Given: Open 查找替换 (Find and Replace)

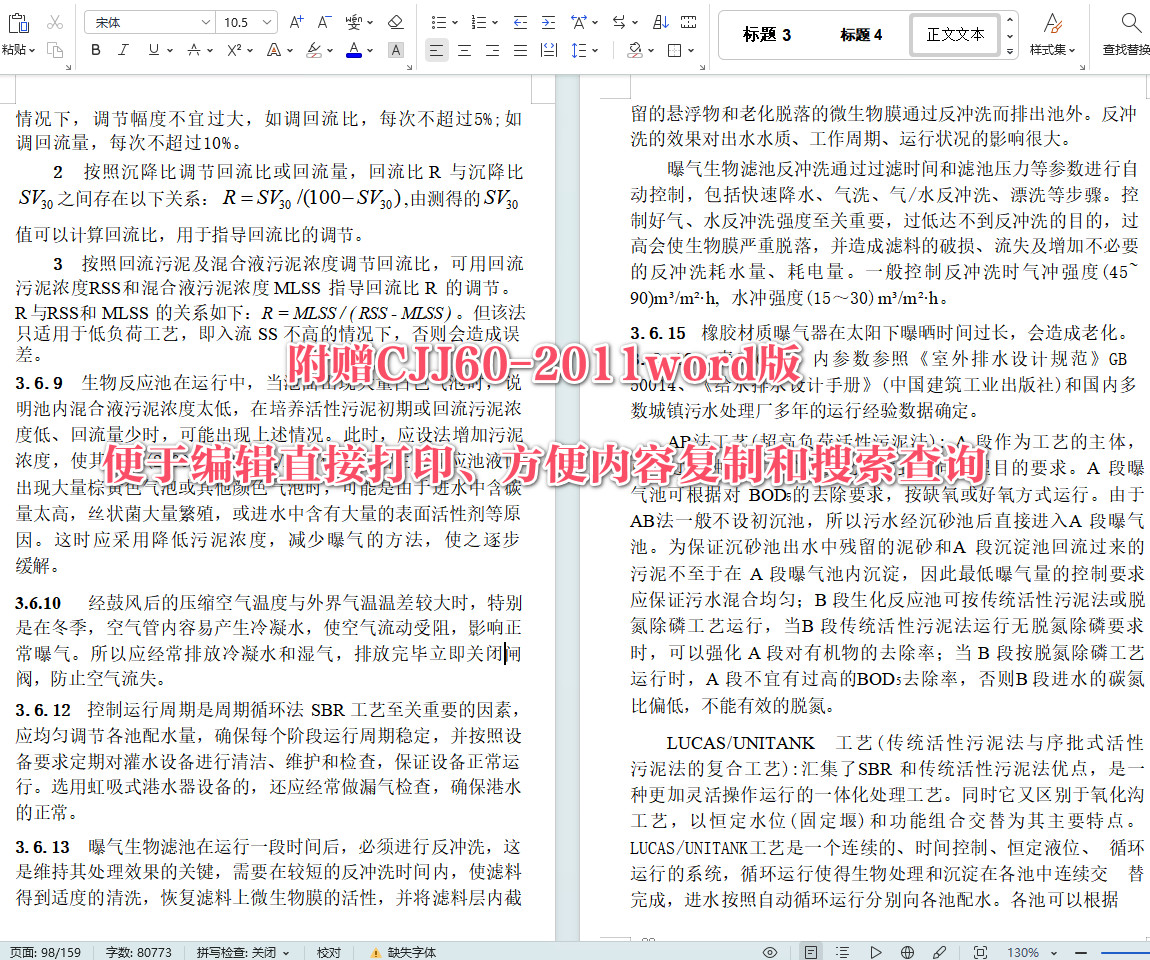Looking at the screenshot, I should tap(1128, 35).
